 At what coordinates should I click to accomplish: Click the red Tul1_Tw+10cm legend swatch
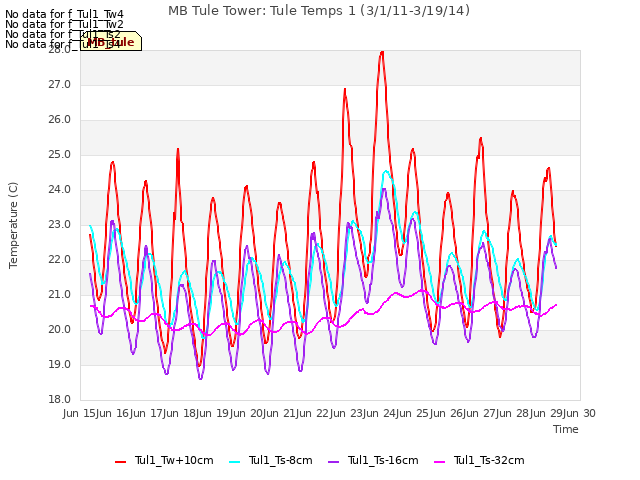point(120,462)
